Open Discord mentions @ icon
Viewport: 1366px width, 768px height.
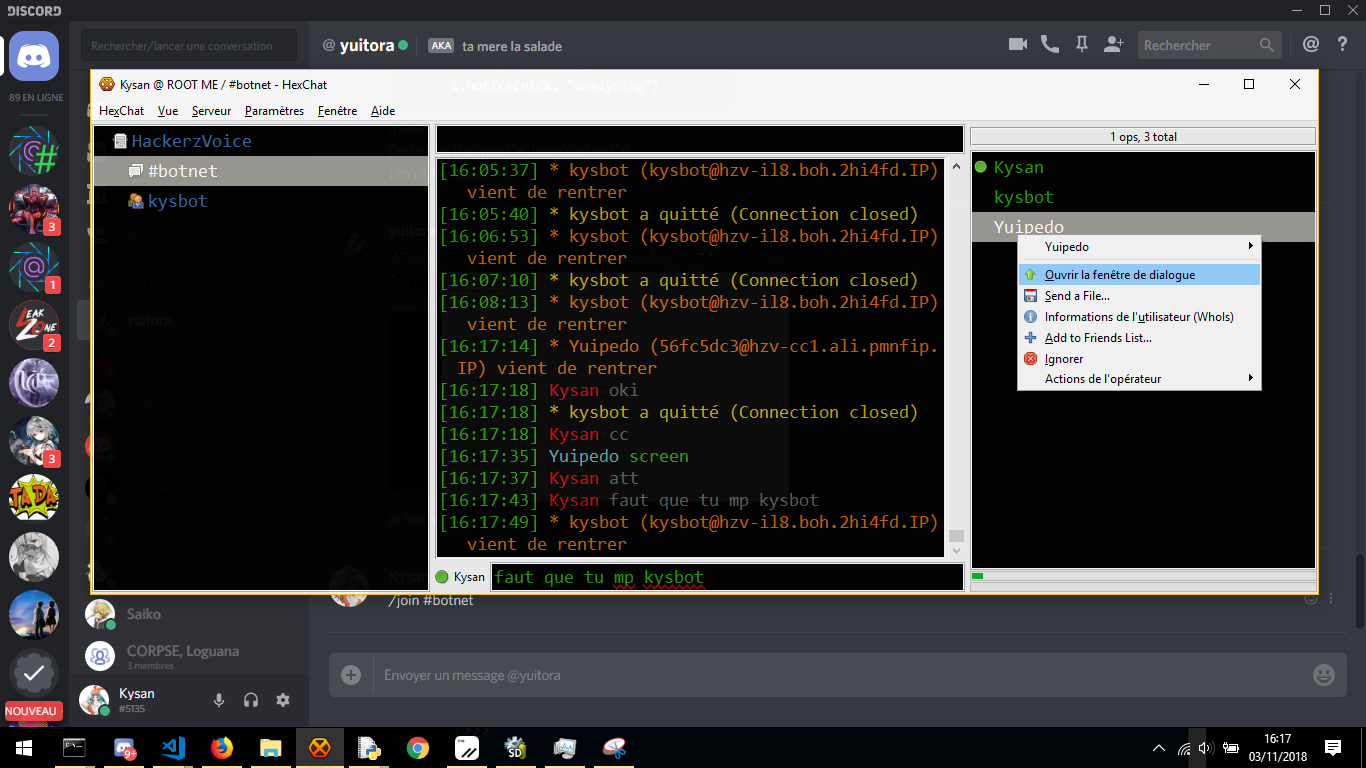click(x=1311, y=45)
